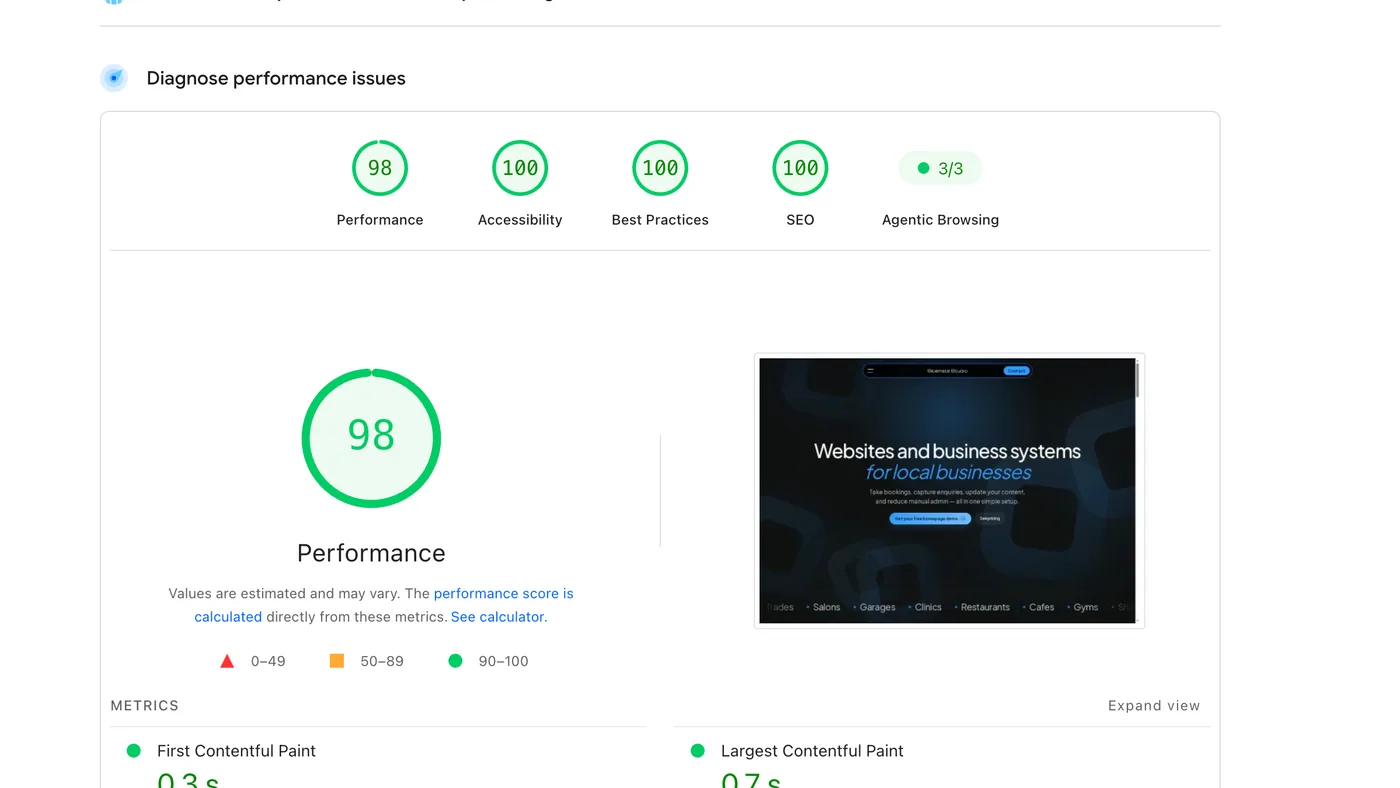Click the SEO score gauge

800,168
